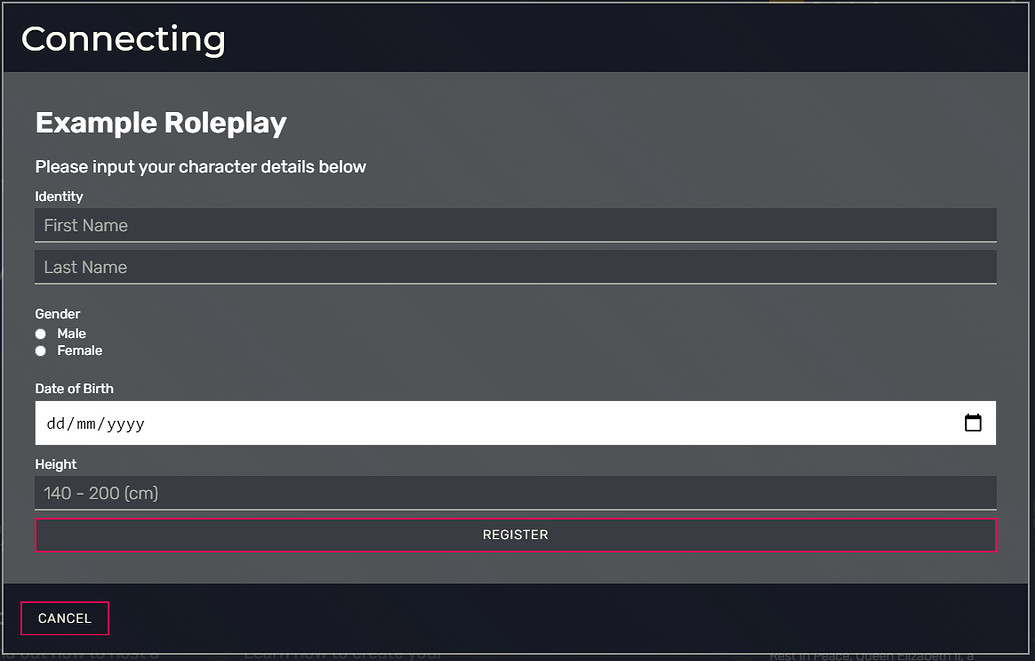Submit the form with REGISTER
The width and height of the screenshot is (1035, 661).
(x=516, y=535)
